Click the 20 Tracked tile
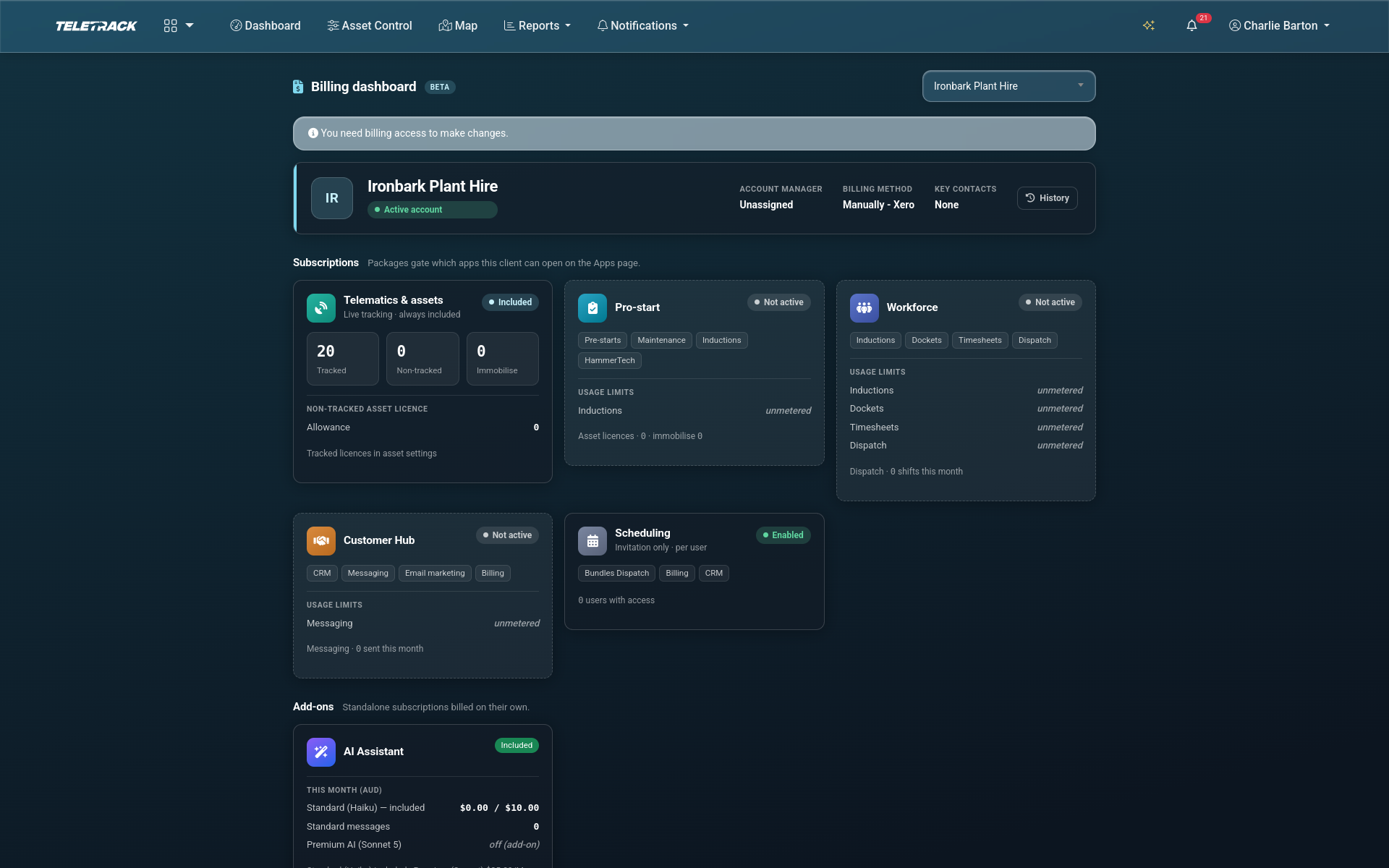 pyautogui.click(x=343, y=359)
